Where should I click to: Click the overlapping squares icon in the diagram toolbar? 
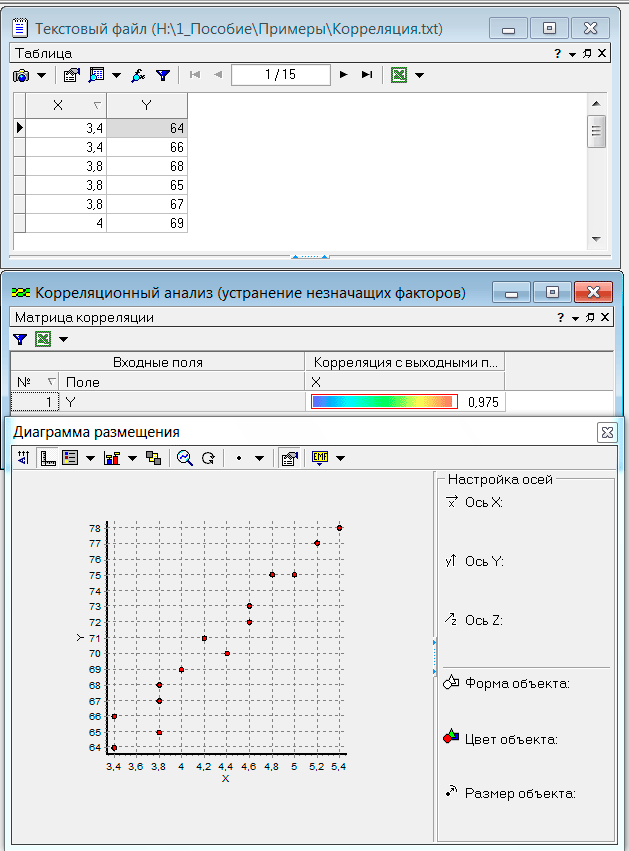click(154, 458)
